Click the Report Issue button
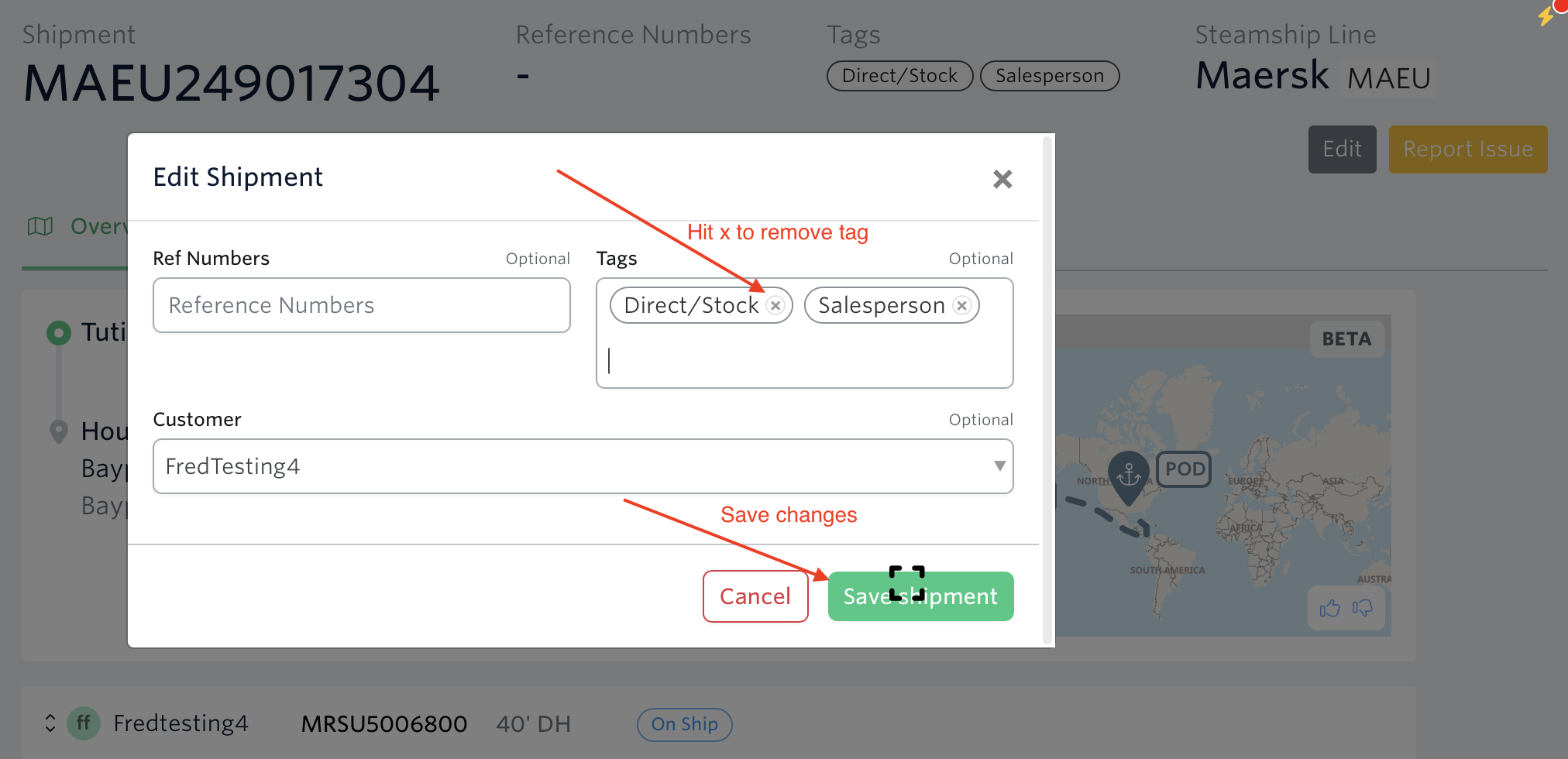This screenshot has width=1568, height=759. click(1467, 149)
